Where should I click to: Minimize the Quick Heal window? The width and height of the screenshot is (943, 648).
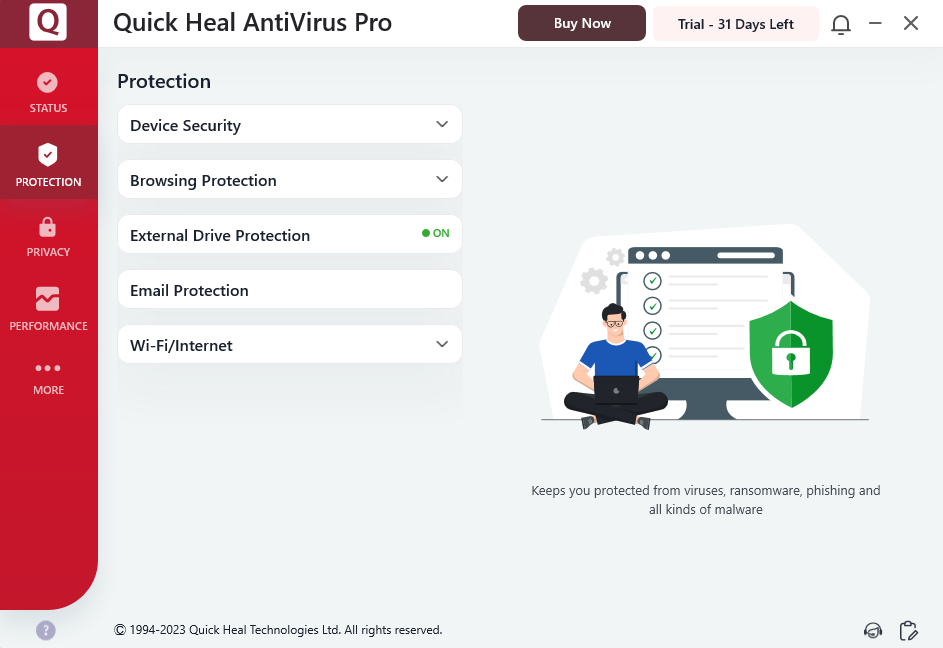[875, 23]
